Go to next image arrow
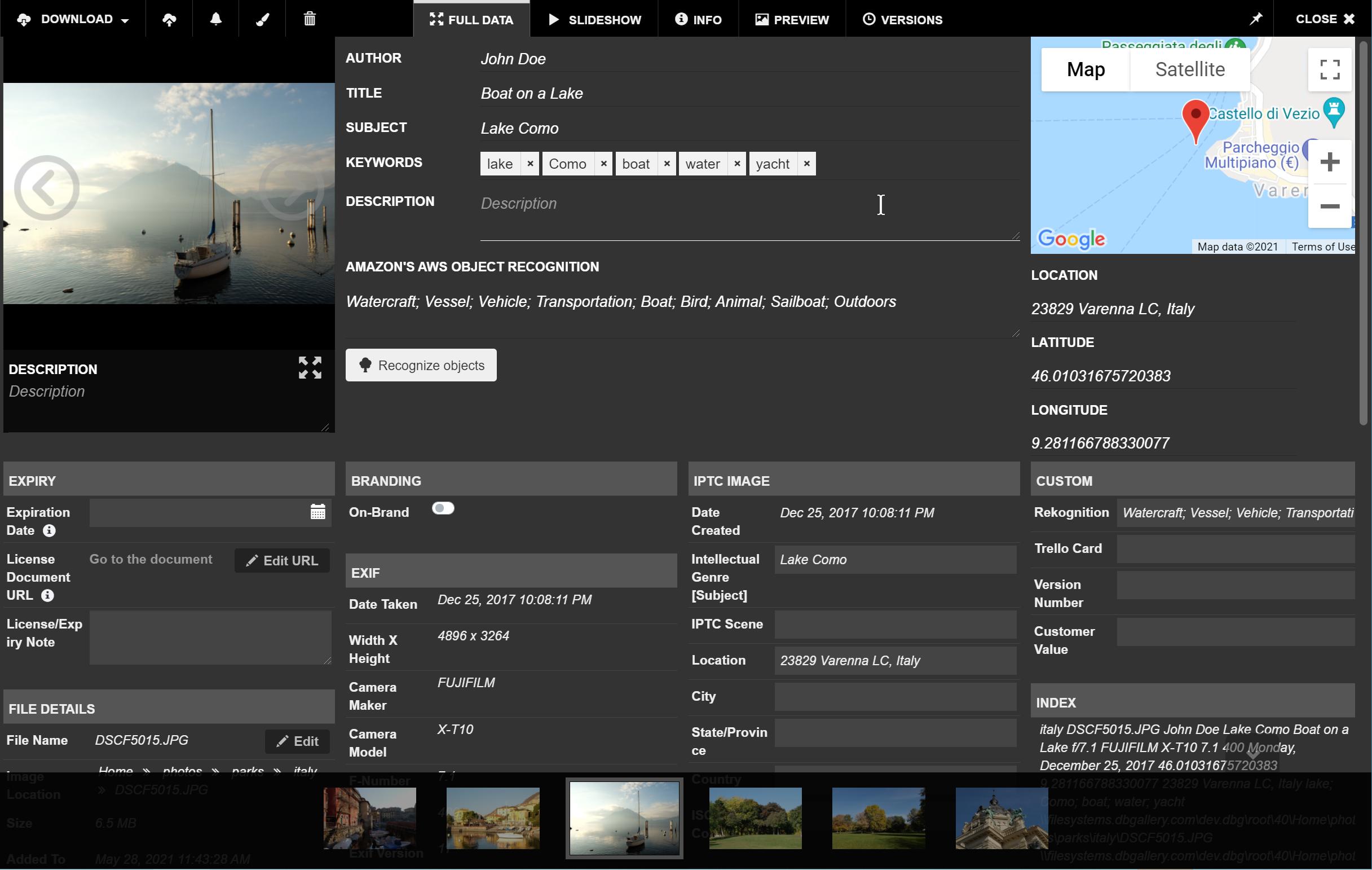 292,187
